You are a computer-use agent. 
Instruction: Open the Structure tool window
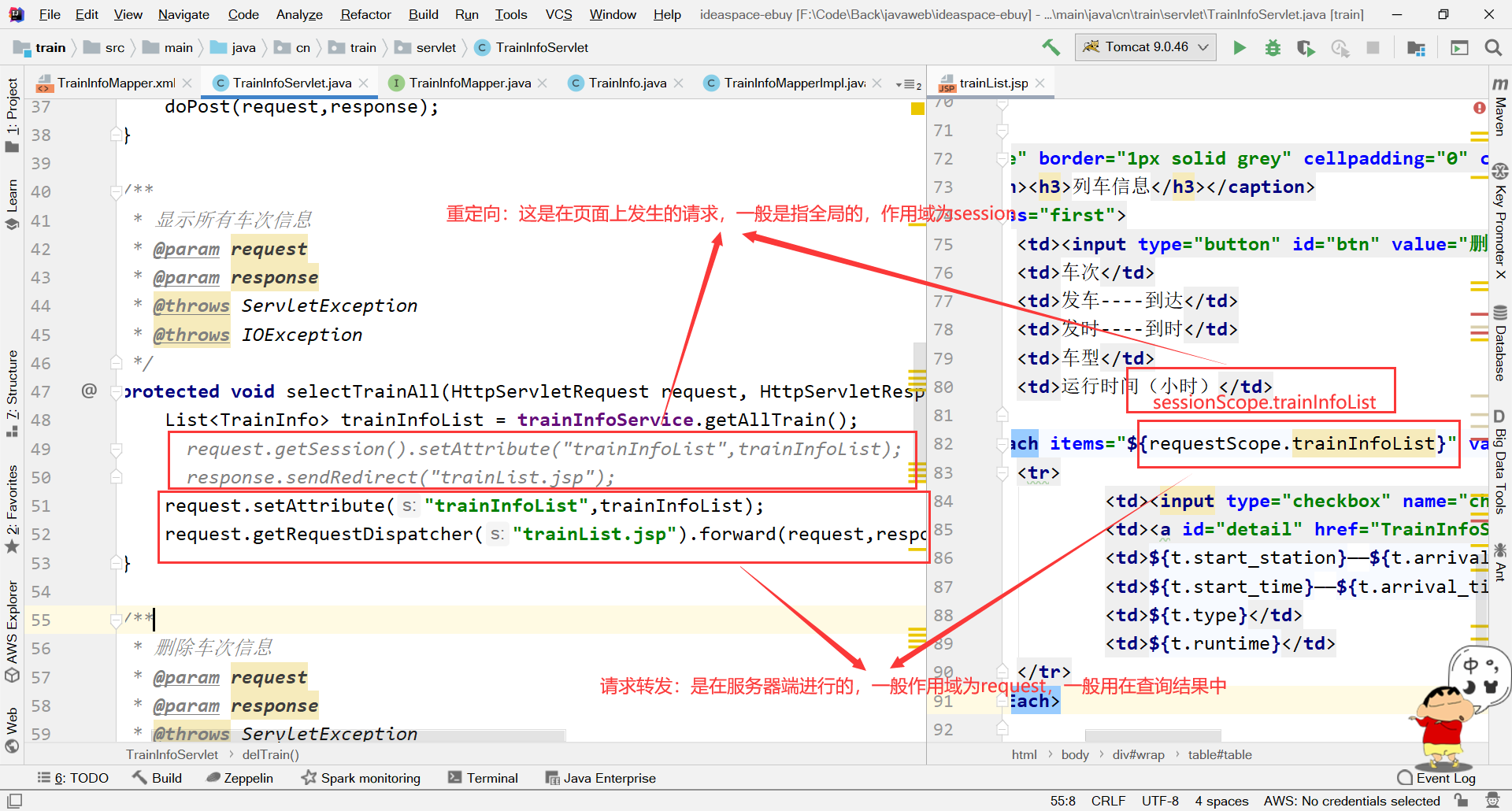coord(12,393)
